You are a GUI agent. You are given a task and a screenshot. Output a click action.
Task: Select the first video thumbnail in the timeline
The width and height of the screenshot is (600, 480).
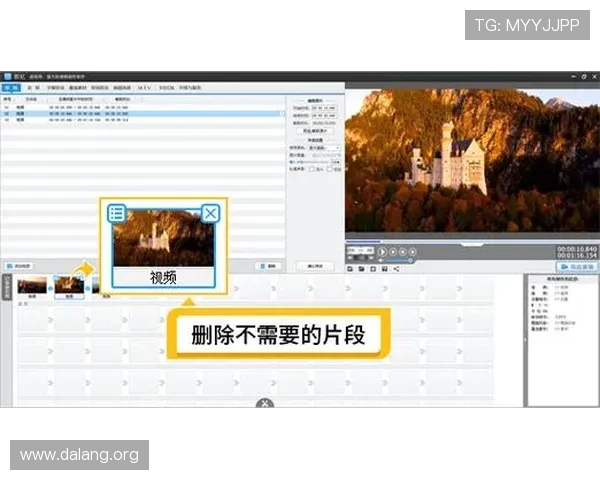(33, 286)
